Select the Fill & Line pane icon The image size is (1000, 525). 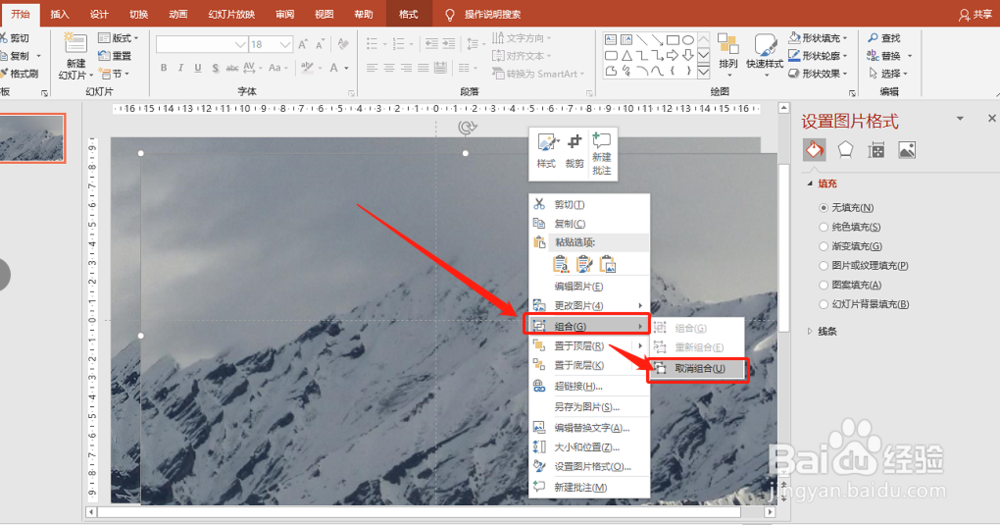pos(814,150)
